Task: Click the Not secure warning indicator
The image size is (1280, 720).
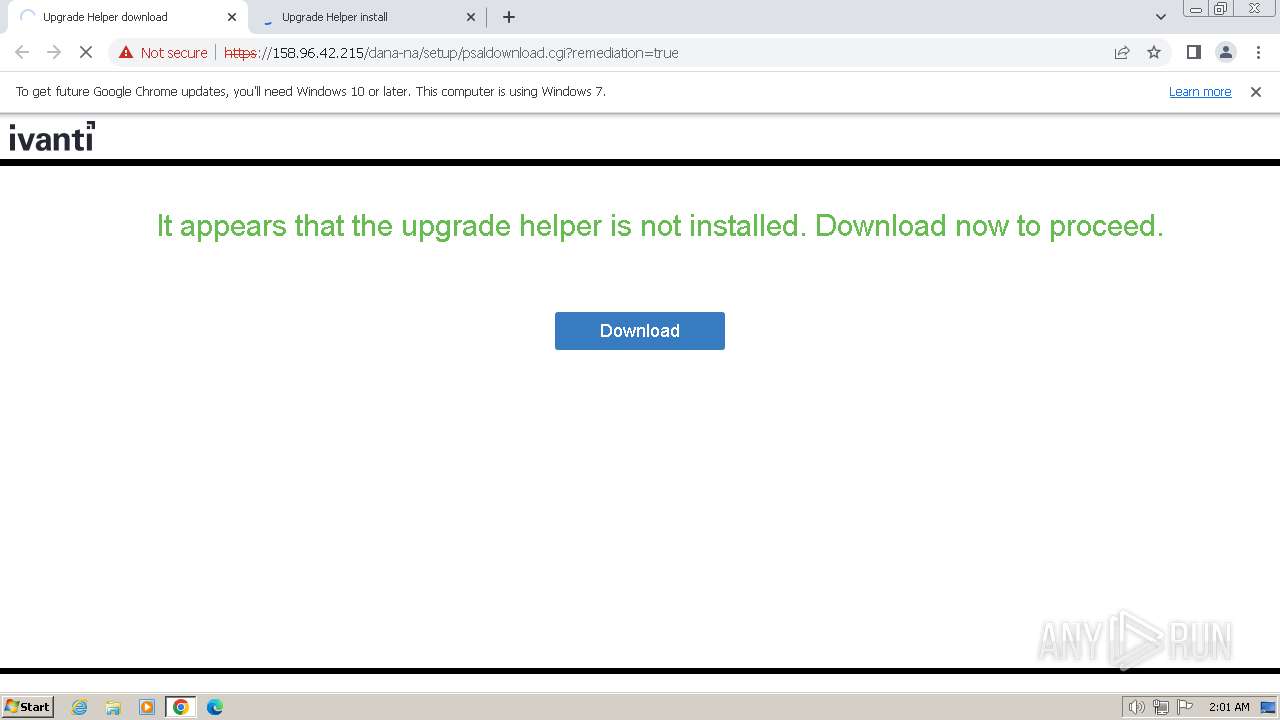Action: click(163, 53)
